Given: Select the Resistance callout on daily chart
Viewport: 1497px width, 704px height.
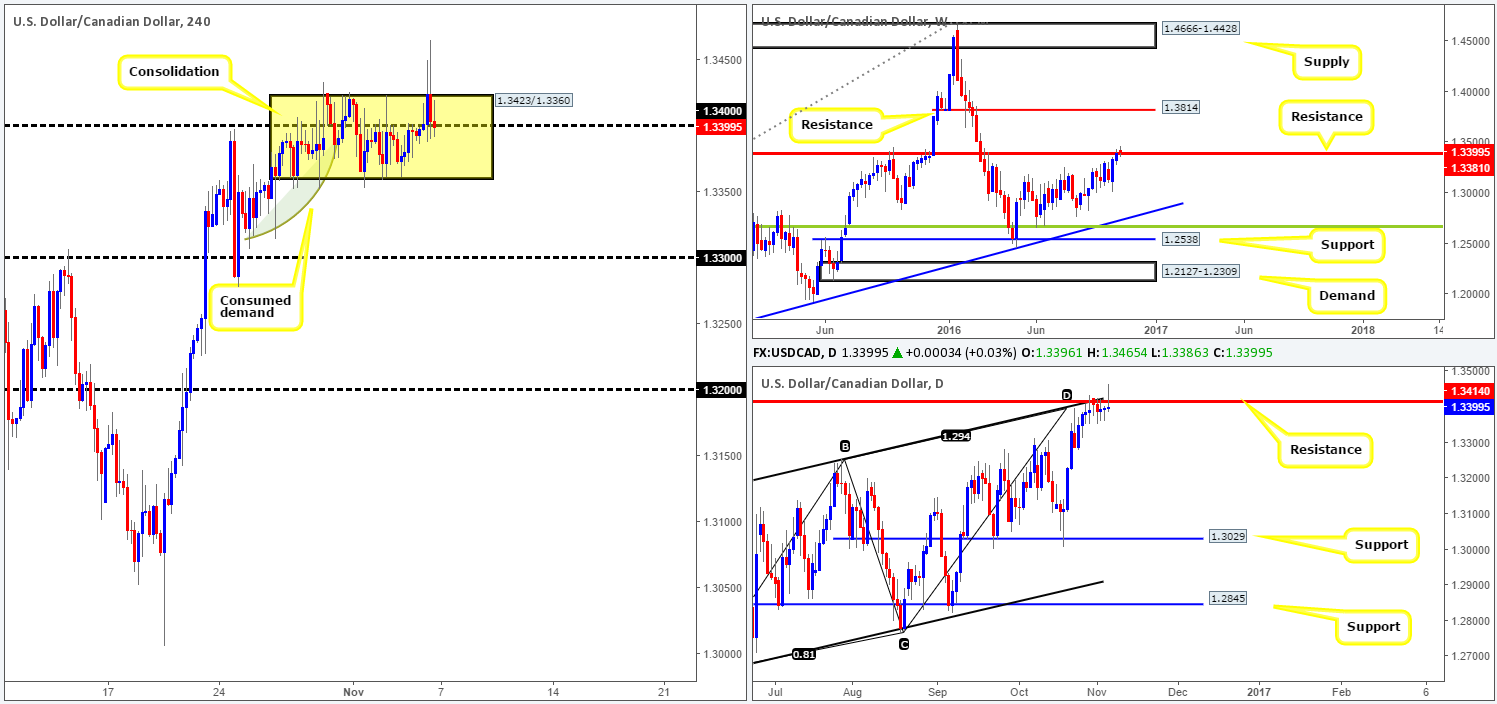Looking at the screenshot, I should pos(1325,450).
